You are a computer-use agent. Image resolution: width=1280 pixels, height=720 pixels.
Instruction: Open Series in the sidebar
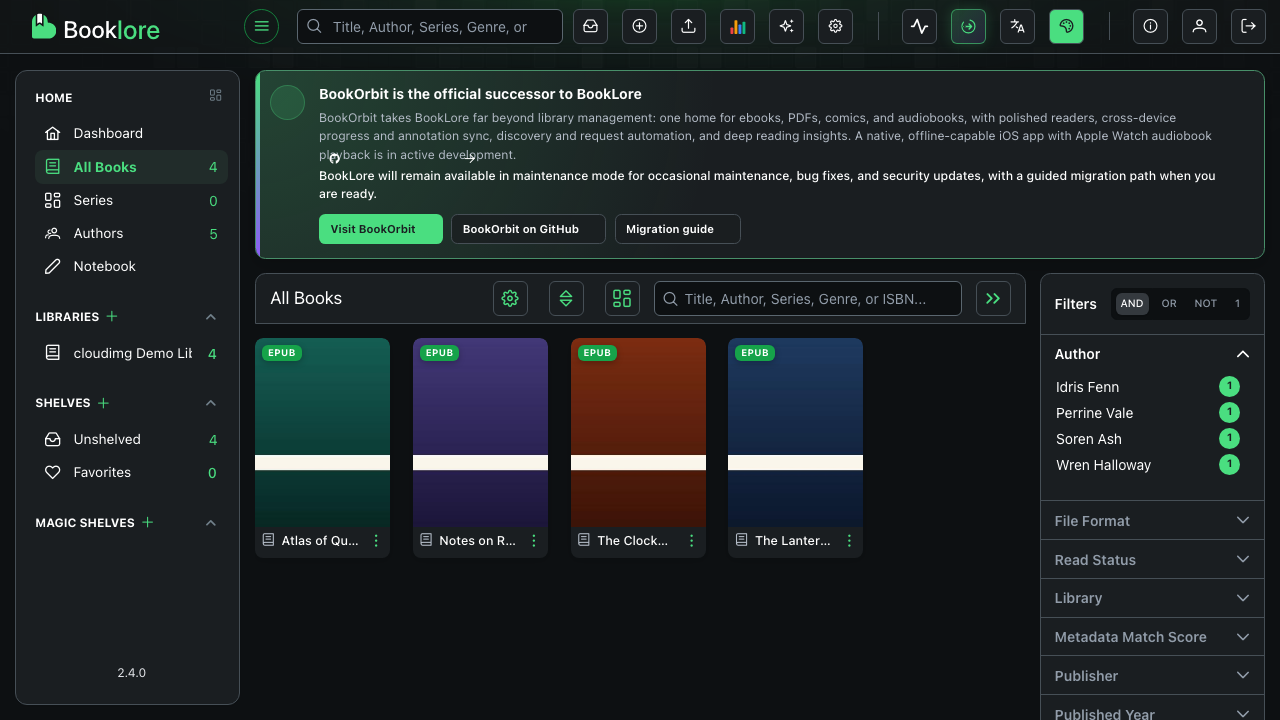[131, 200]
